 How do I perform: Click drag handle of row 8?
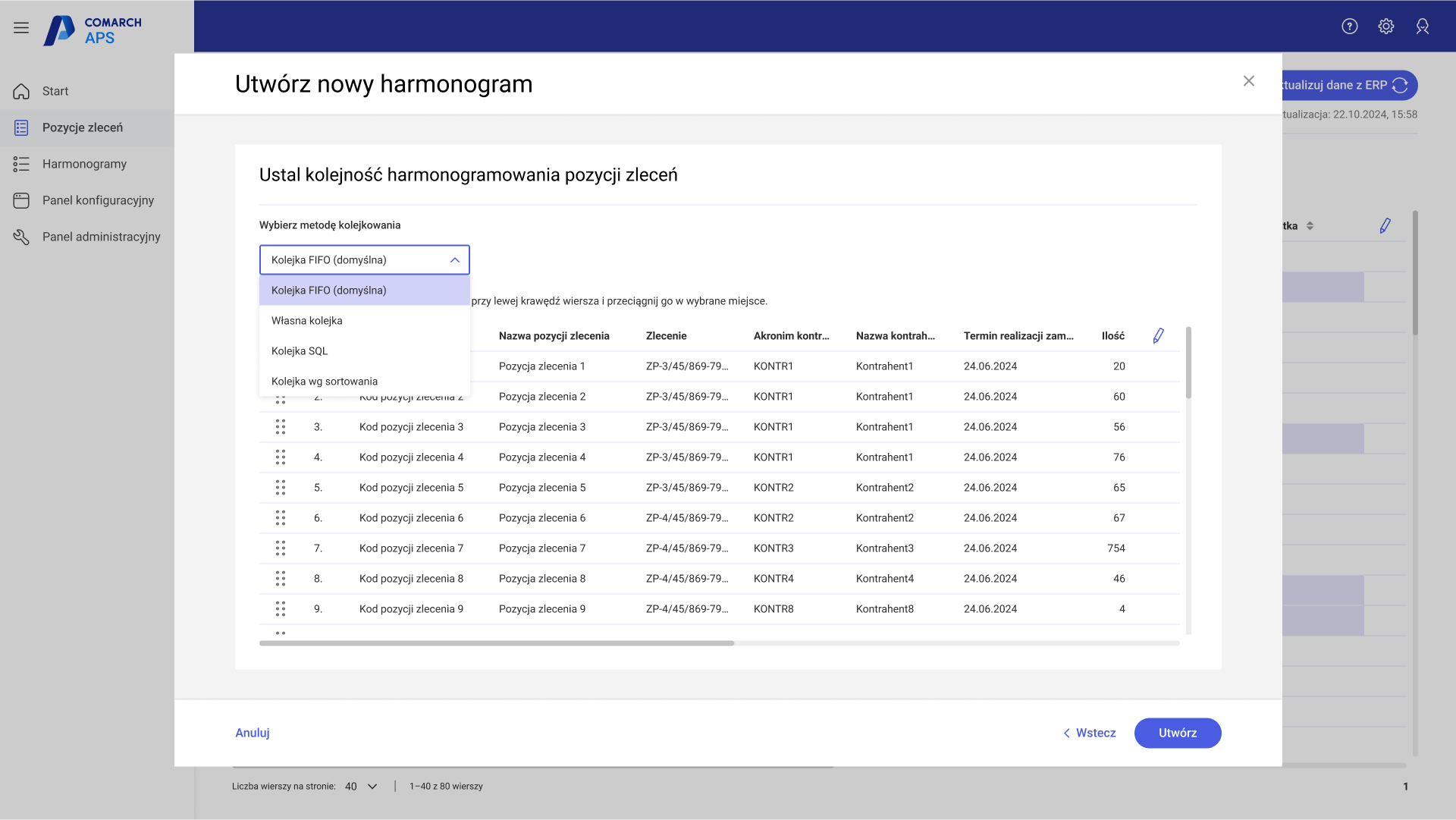tap(281, 579)
